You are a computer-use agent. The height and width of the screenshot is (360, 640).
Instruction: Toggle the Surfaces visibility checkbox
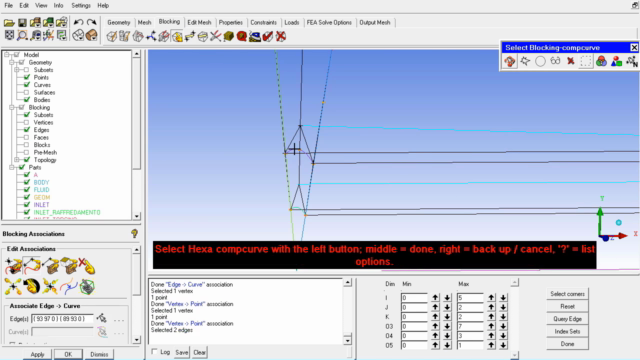coord(27,92)
